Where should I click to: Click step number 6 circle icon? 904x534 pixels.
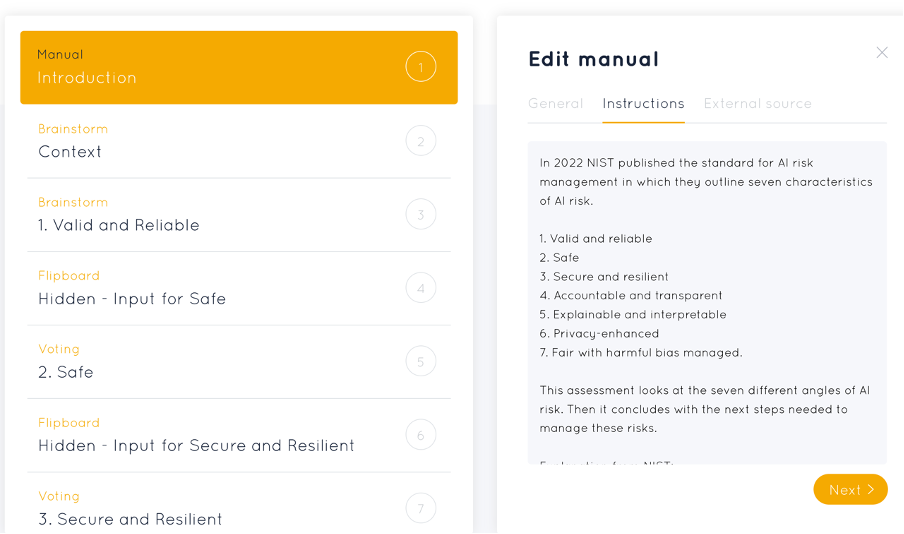(x=421, y=436)
